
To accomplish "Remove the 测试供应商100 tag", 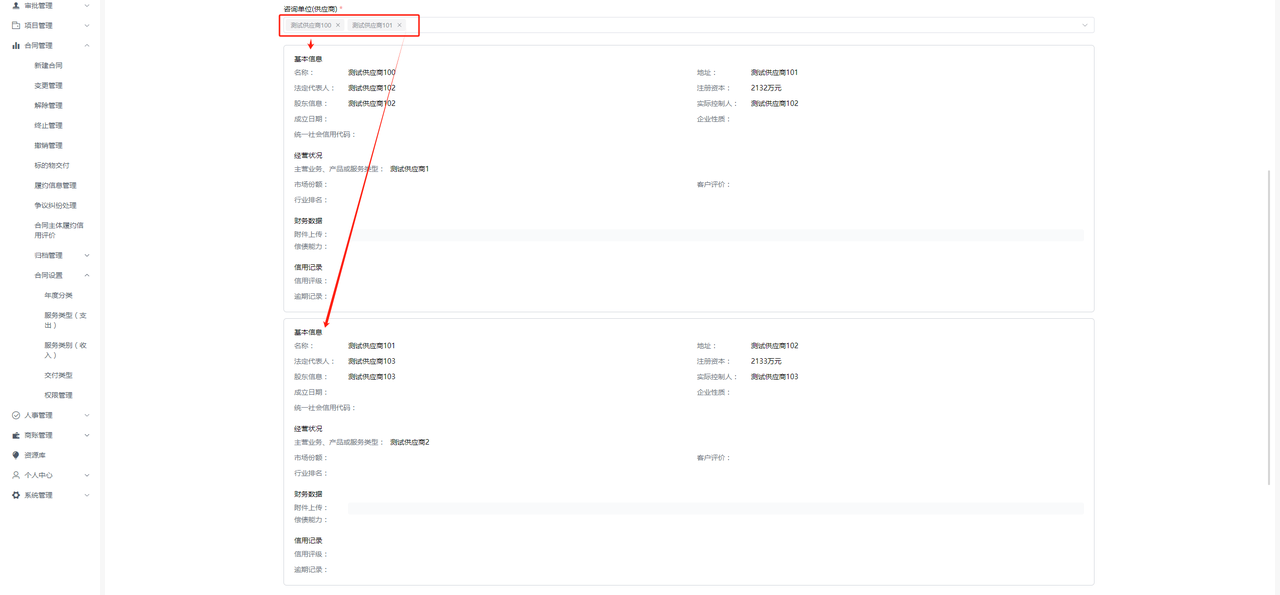I will pos(338,25).
